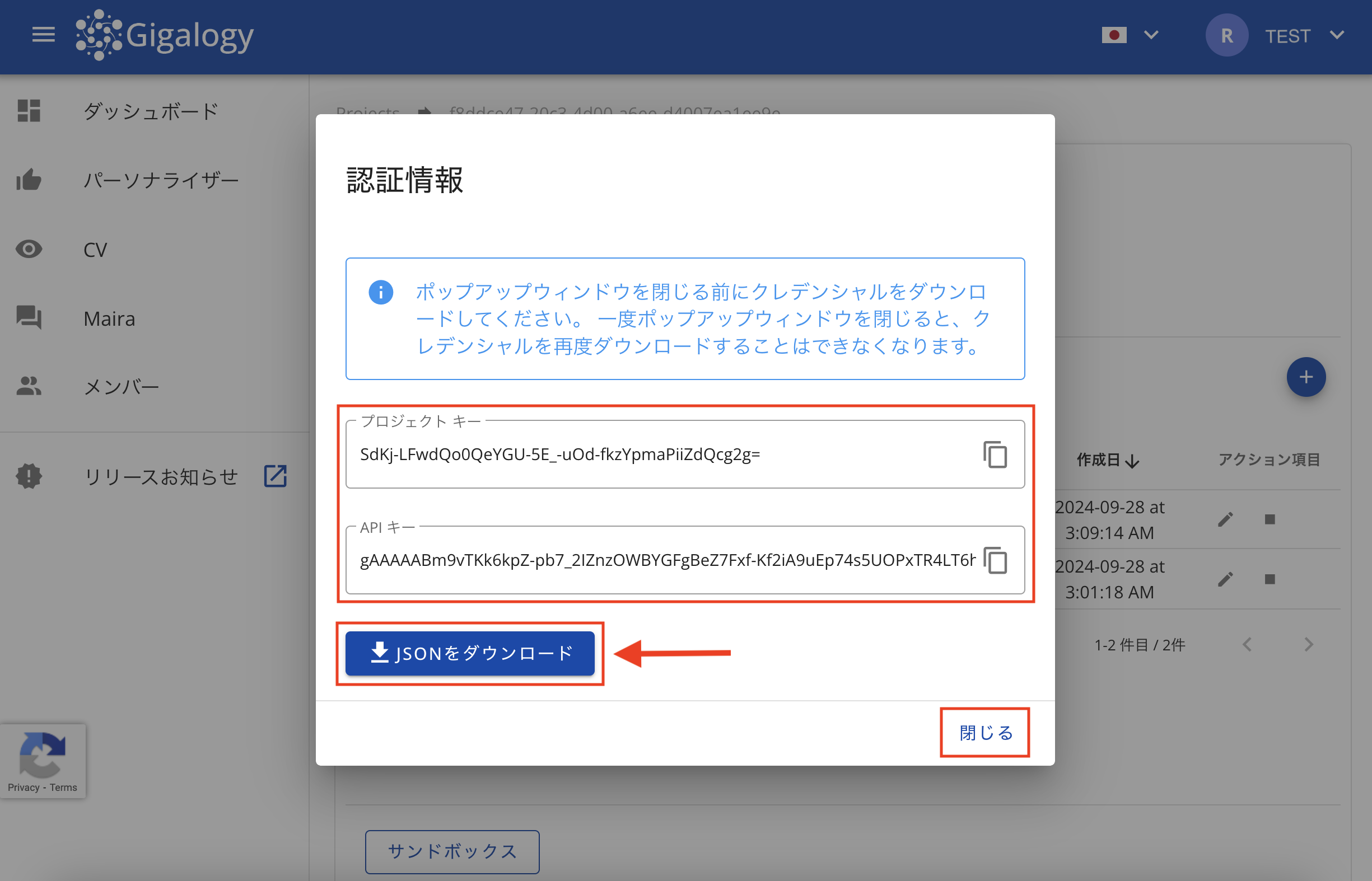Image resolution: width=1372 pixels, height=881 pixels.
Task: Download credentials as JSON
Action: coord(470,653)
